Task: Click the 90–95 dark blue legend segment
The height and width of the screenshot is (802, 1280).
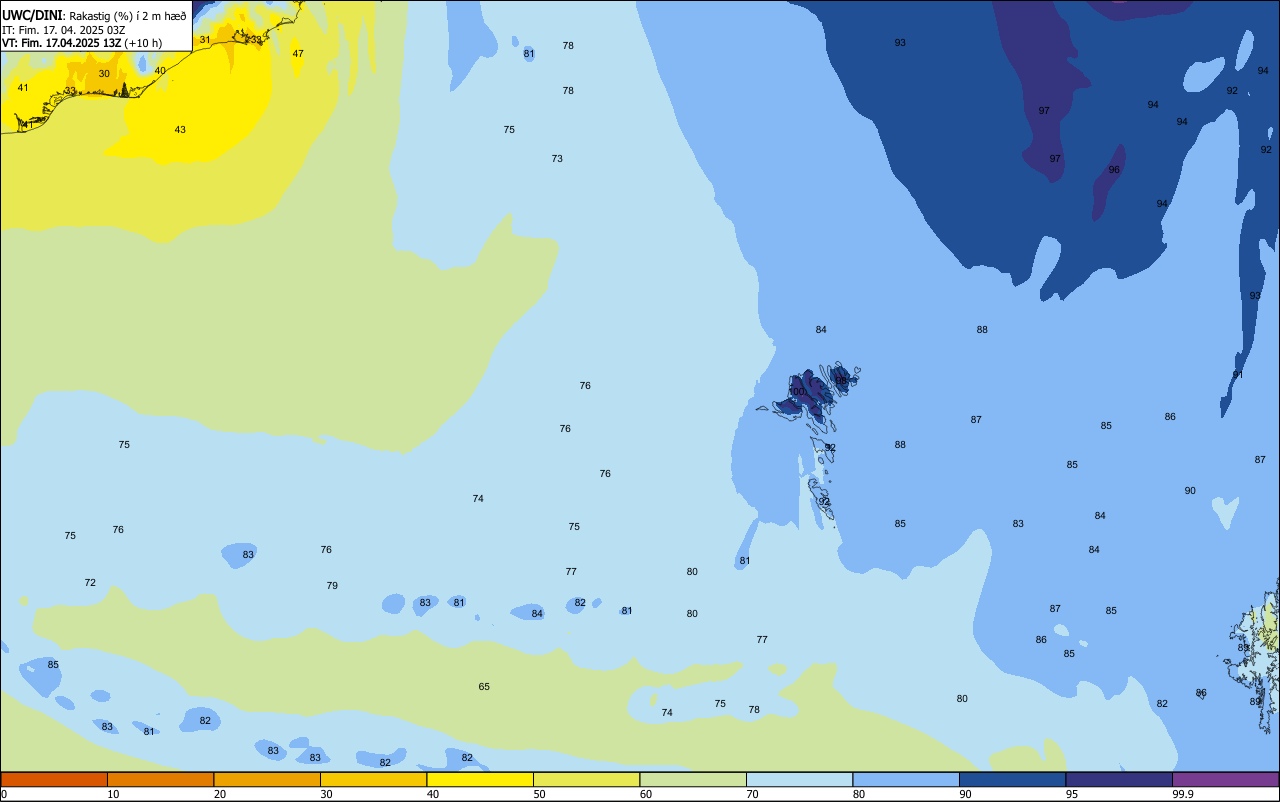Action: tap(1012, 779)
